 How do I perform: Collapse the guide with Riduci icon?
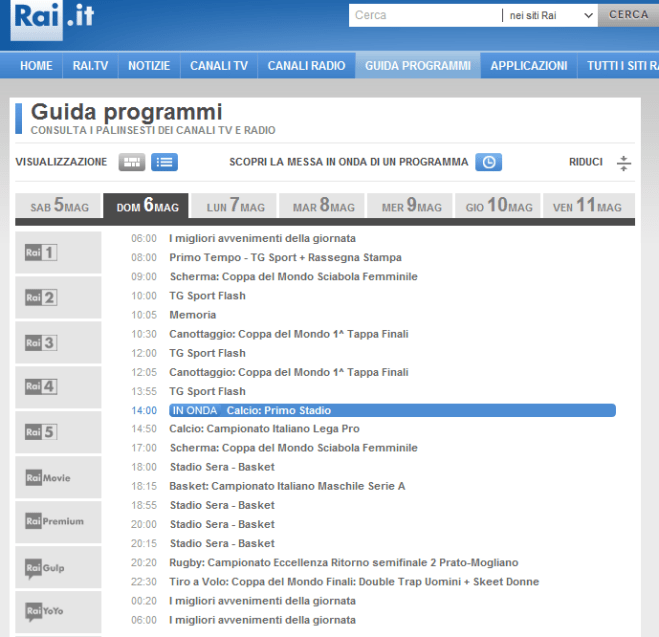(623, 162)
